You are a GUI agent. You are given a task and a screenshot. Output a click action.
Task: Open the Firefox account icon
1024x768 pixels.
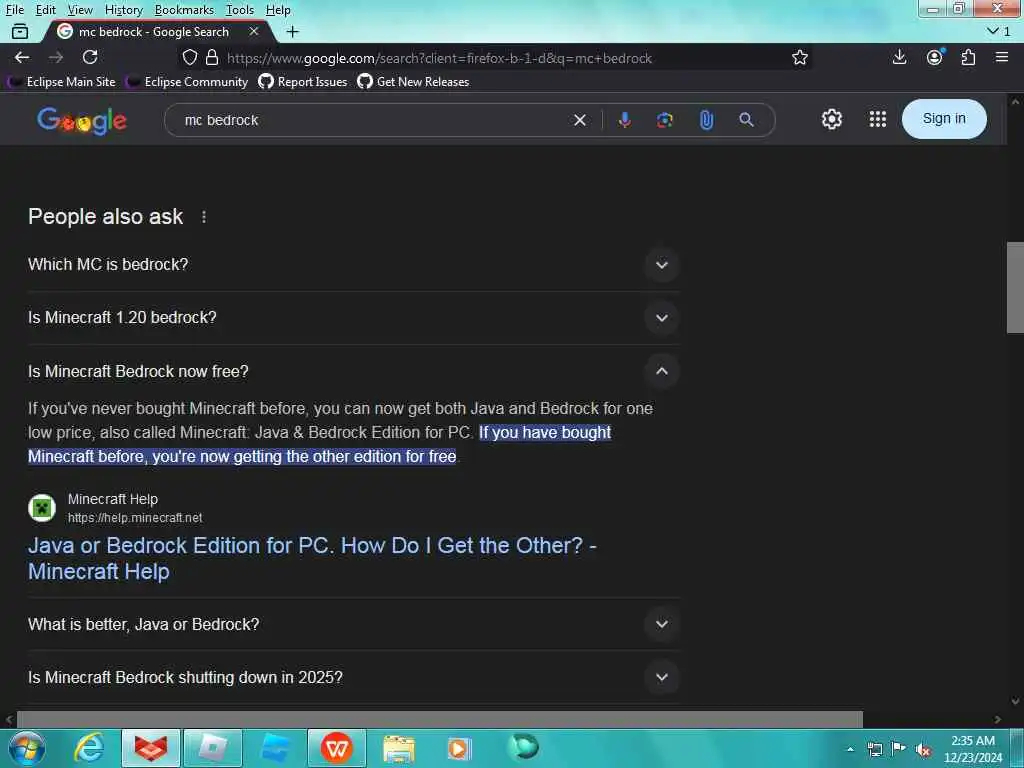click(935, 57)
